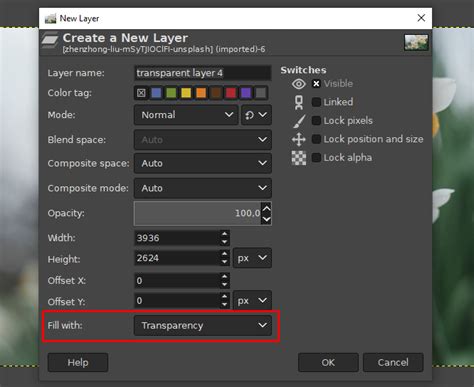
Task: Open the layer mode group switcher dropdown
Action: [256, 115]
